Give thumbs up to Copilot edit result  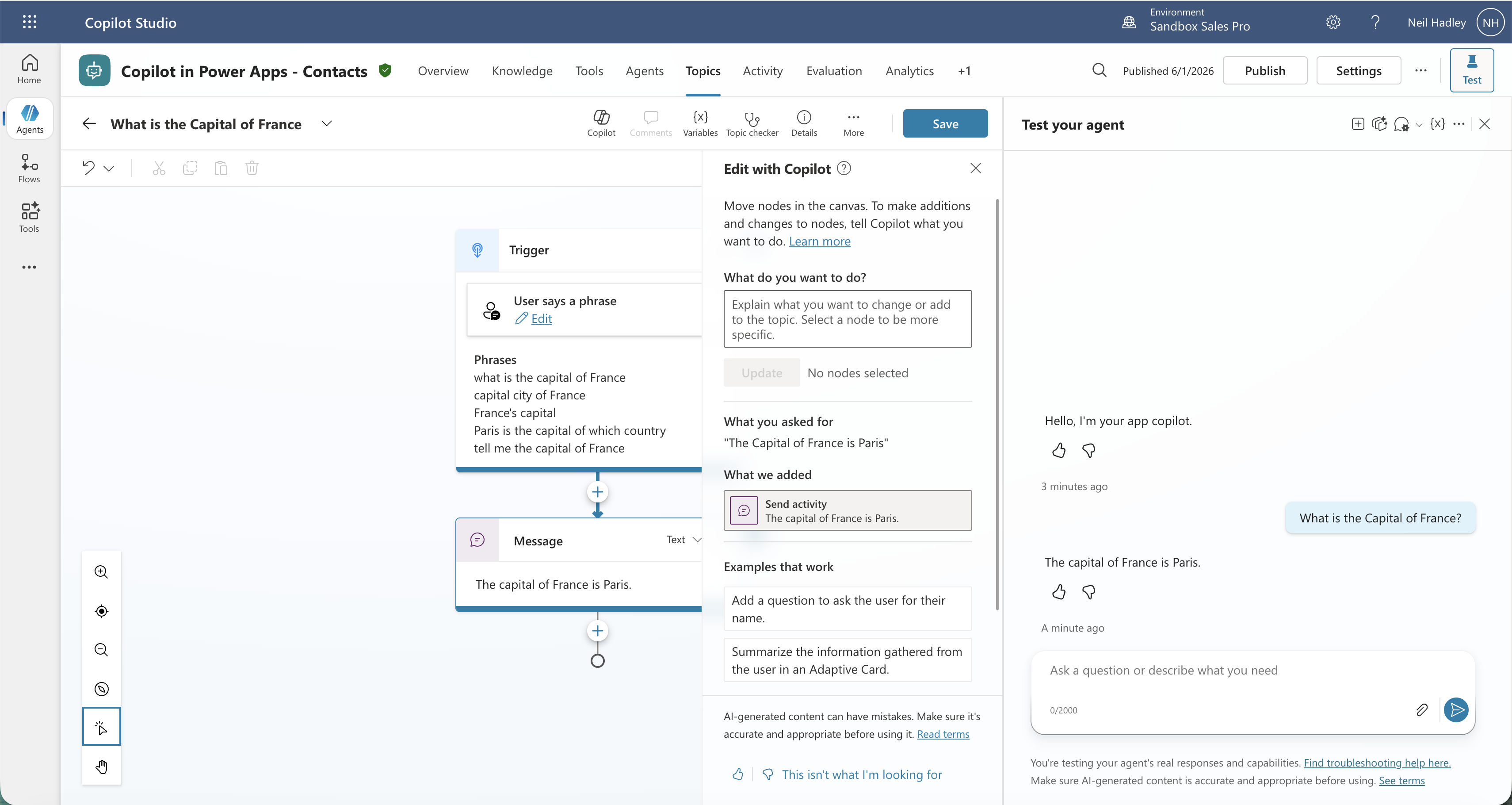pos(738,774)
